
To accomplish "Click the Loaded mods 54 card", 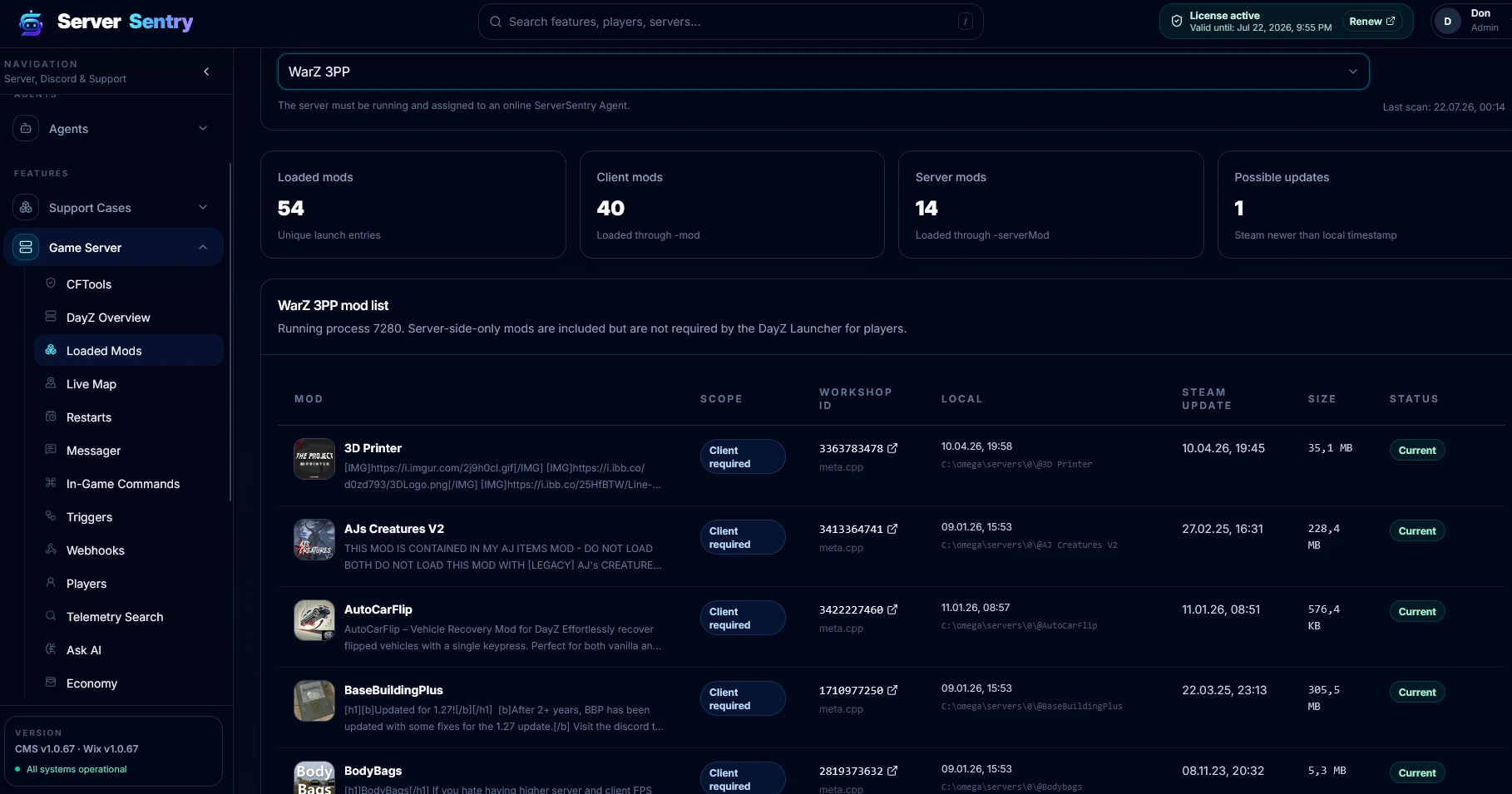I will tap(413, 205).
